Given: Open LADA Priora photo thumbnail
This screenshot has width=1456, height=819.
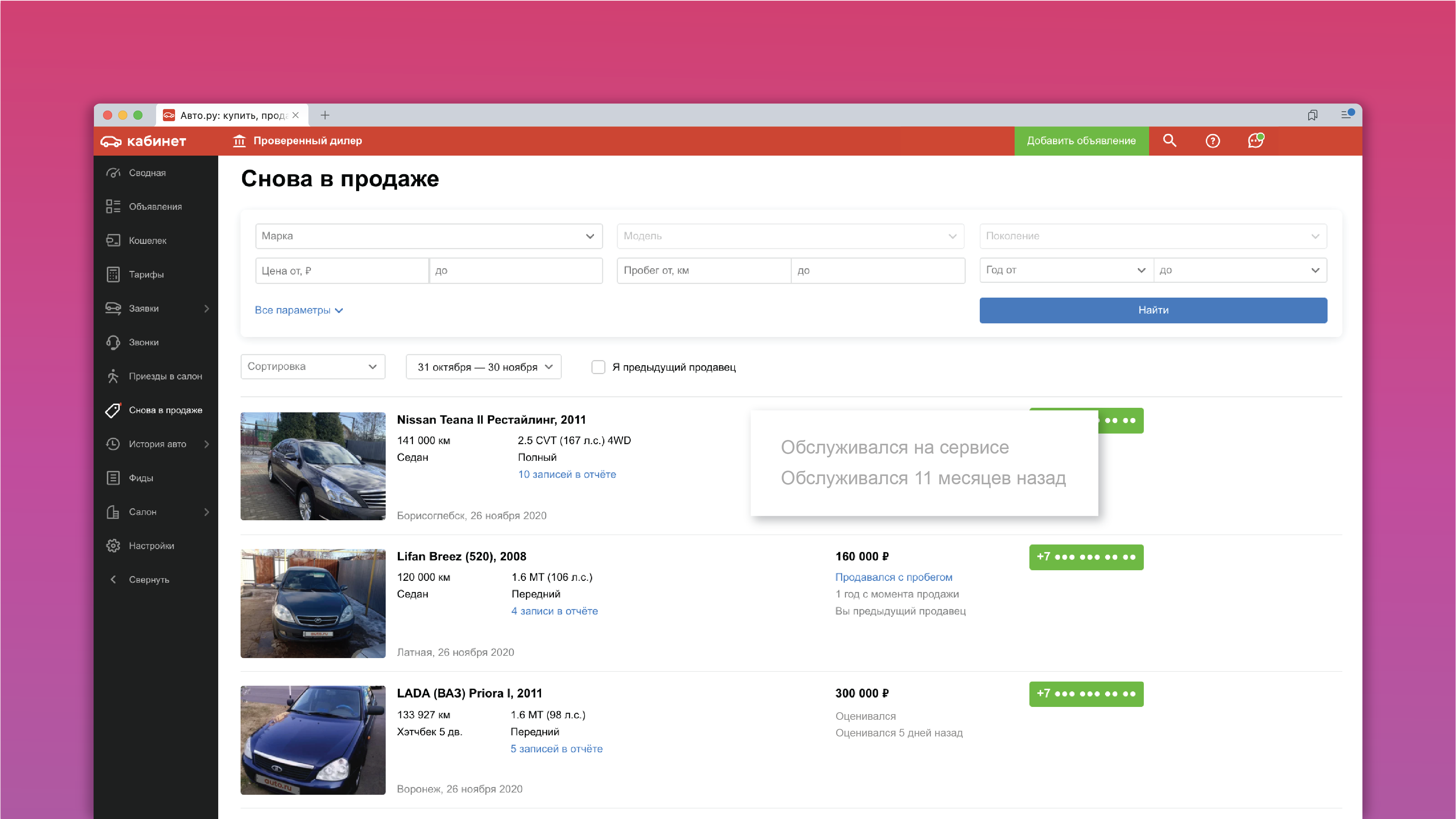Looking at the screenshot, I should tap(313, 740).
